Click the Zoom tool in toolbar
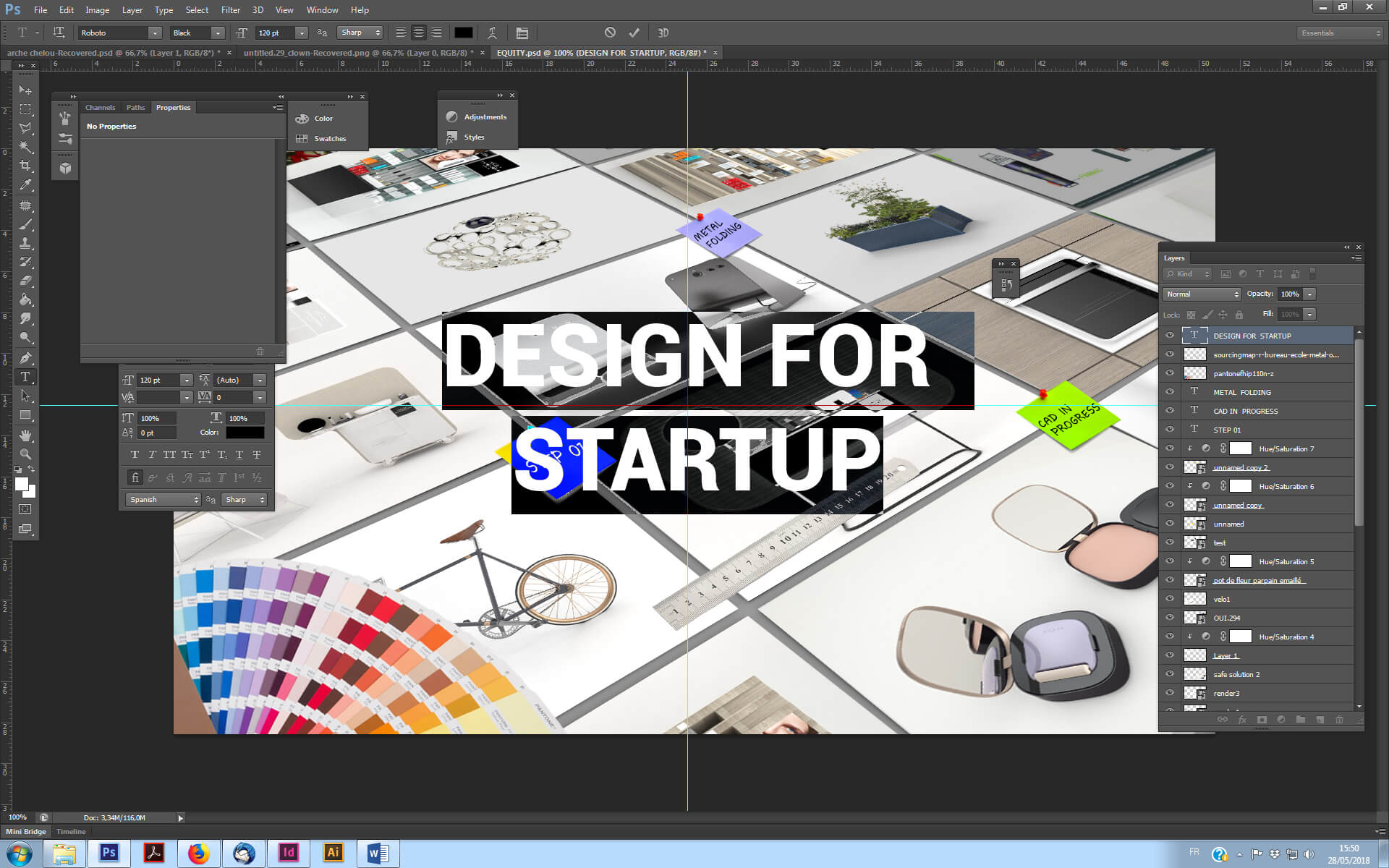The width and height of the screenshot is (1389, 868). point(25,454)
